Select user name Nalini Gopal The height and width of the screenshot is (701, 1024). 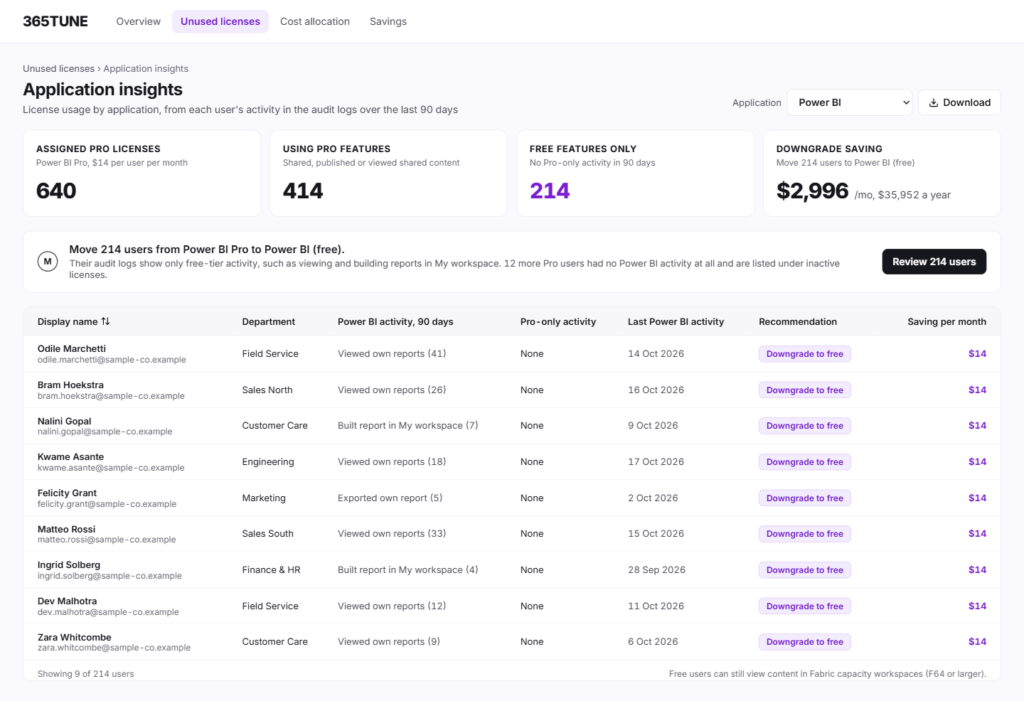[x=64, y=421]
